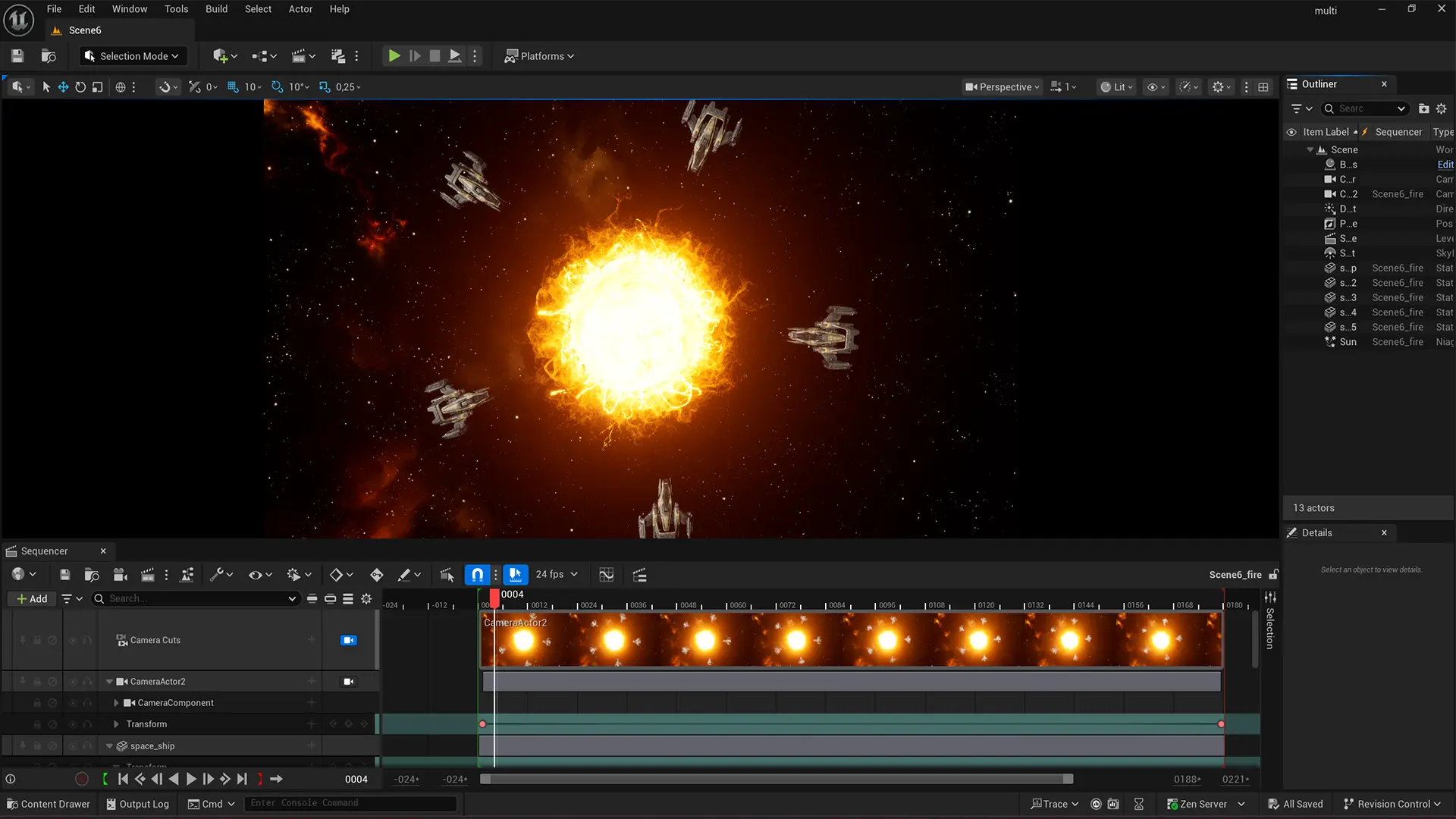1456x819 pixels.
Task: Click the Add track button
Action: tap(32, 599)
